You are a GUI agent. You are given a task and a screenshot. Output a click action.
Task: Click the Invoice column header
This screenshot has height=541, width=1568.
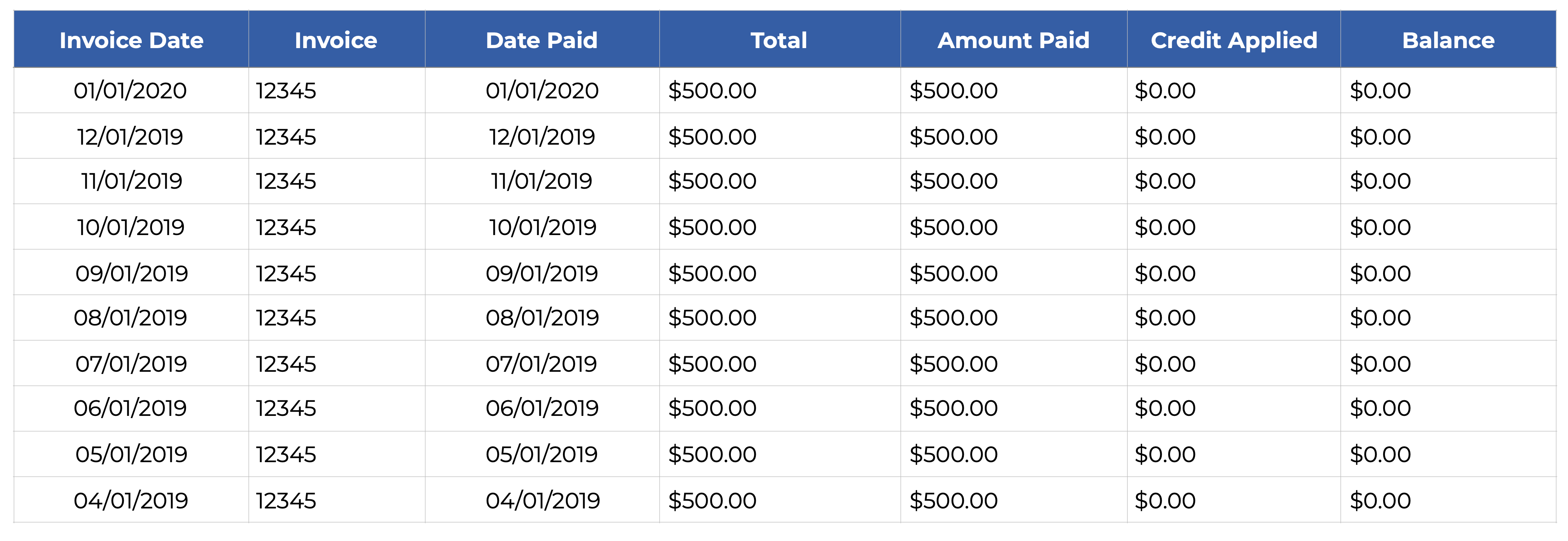click(x=335, y=40)
